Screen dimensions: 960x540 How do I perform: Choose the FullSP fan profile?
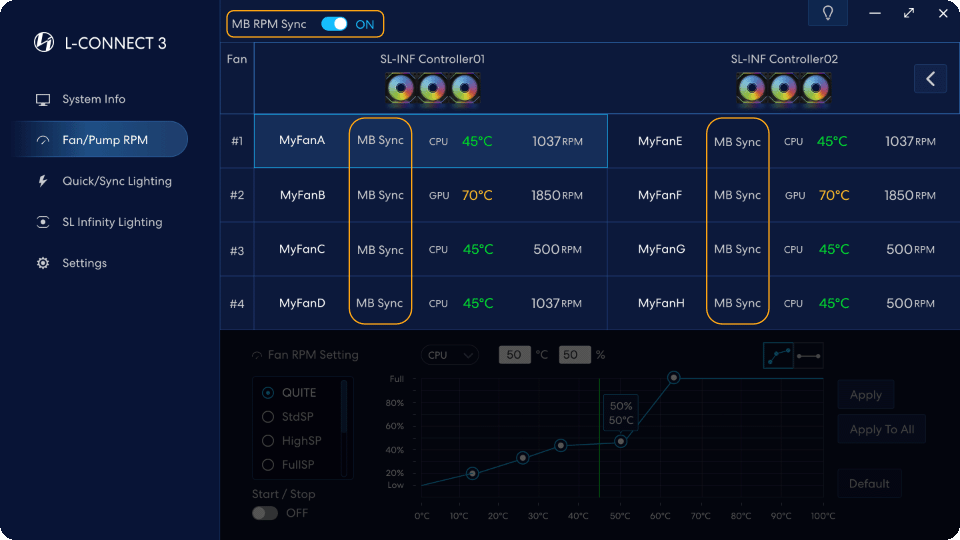tap(268, 465)
